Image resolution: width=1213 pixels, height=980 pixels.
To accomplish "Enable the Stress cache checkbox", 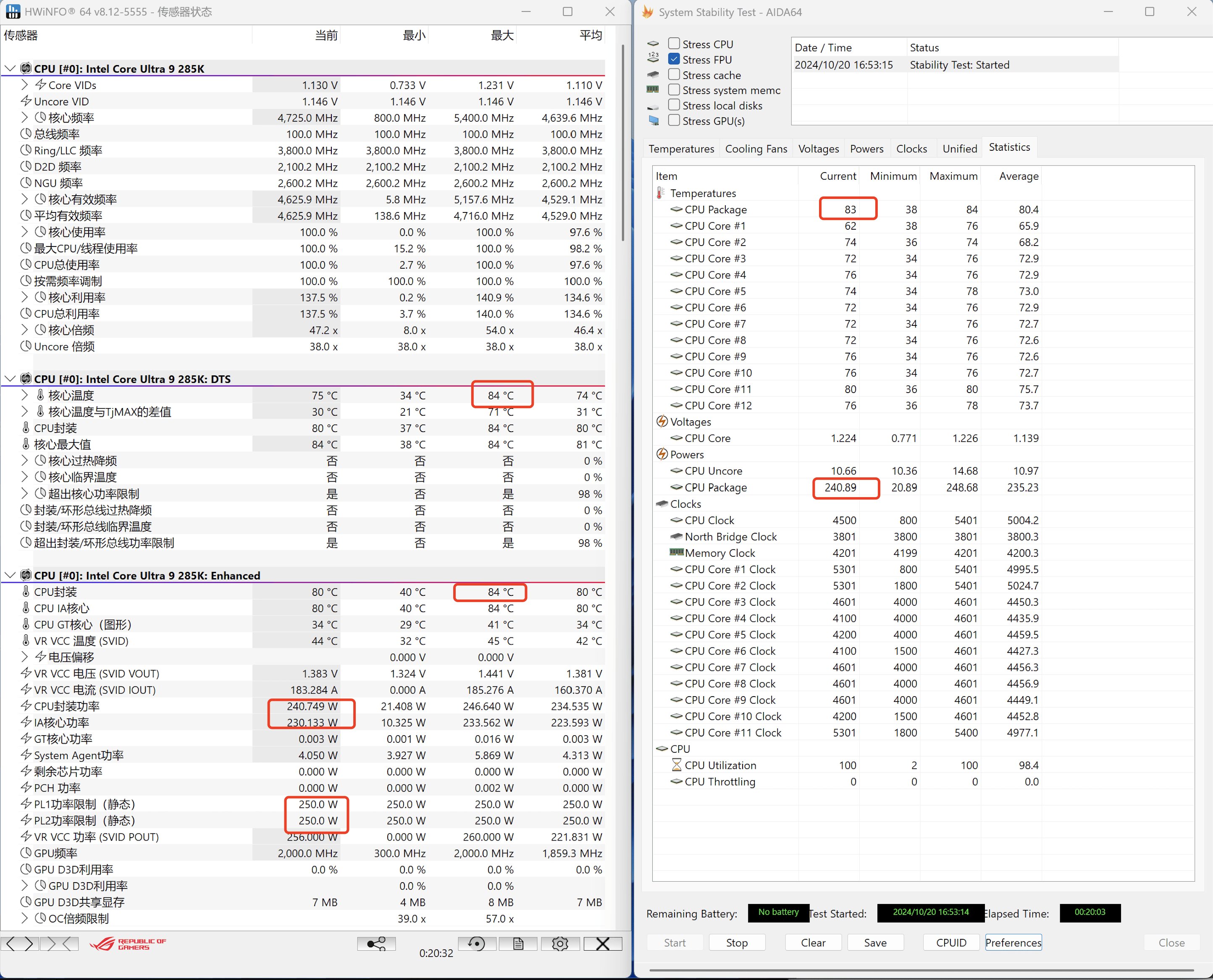I will click(x=674, y=74).
